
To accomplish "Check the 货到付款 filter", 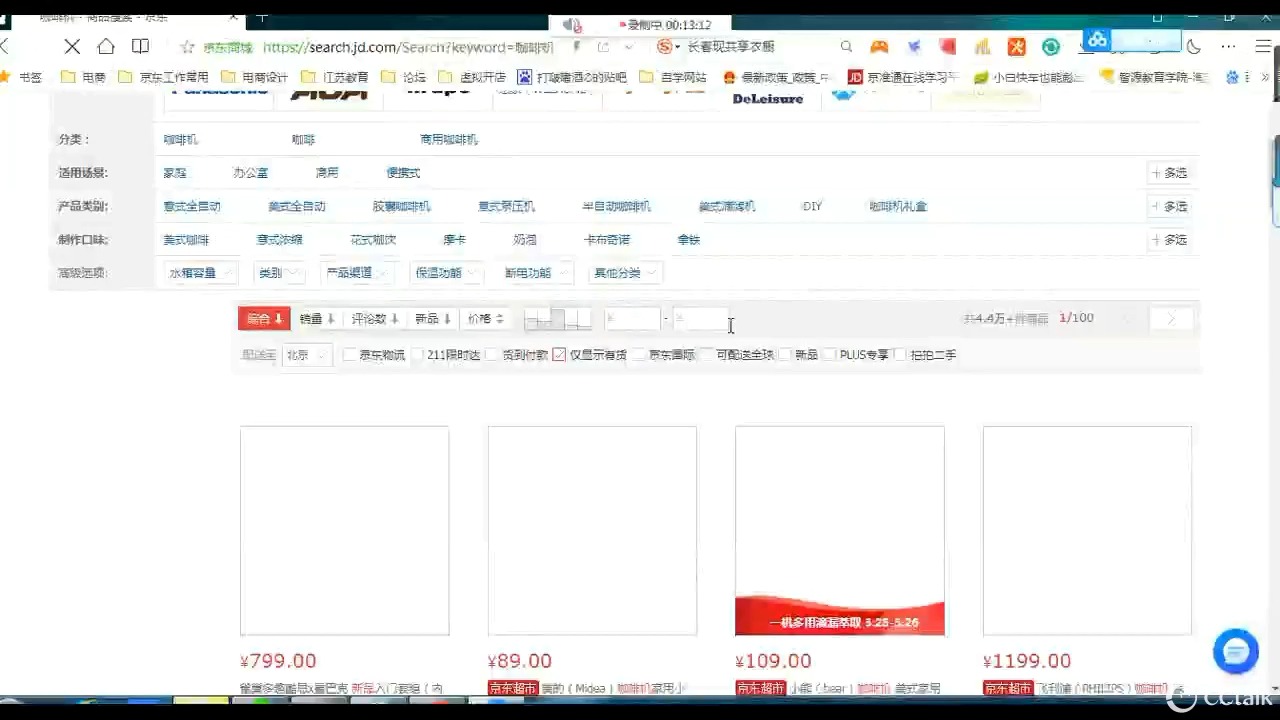I will (x=492, y=355).
